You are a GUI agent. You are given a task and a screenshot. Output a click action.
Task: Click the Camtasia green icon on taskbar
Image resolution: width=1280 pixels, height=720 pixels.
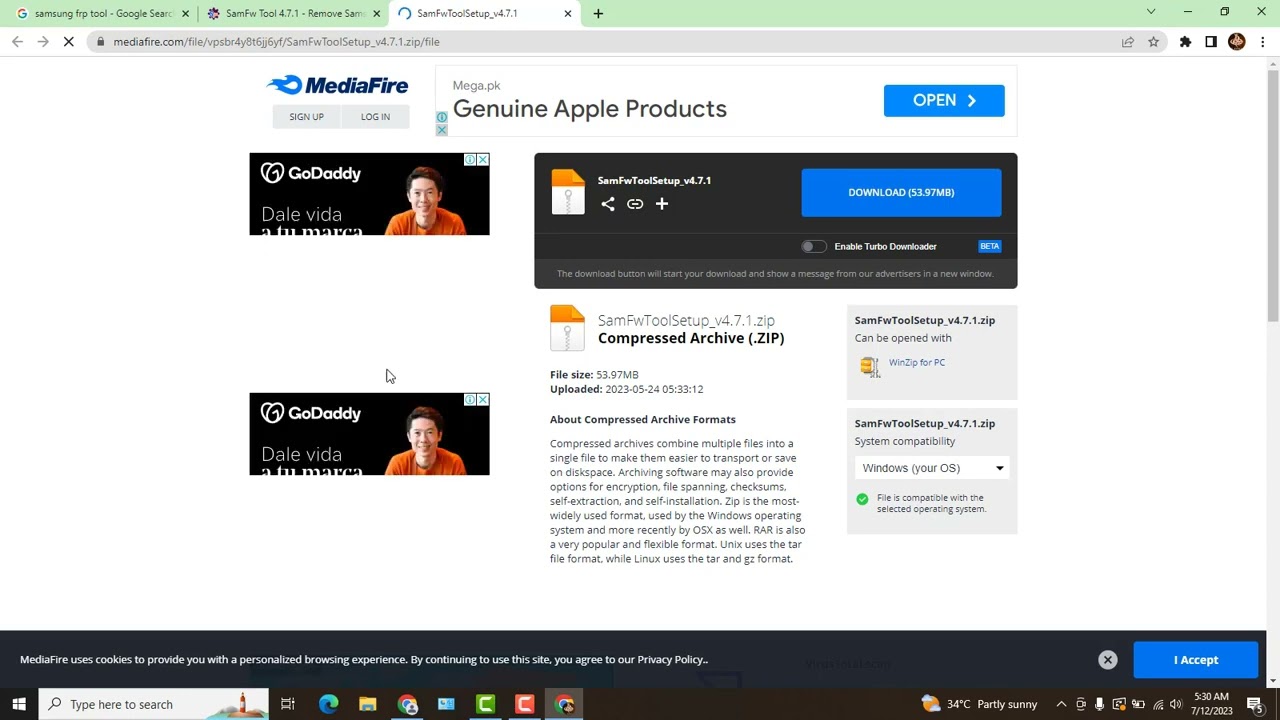click(486, 704)
